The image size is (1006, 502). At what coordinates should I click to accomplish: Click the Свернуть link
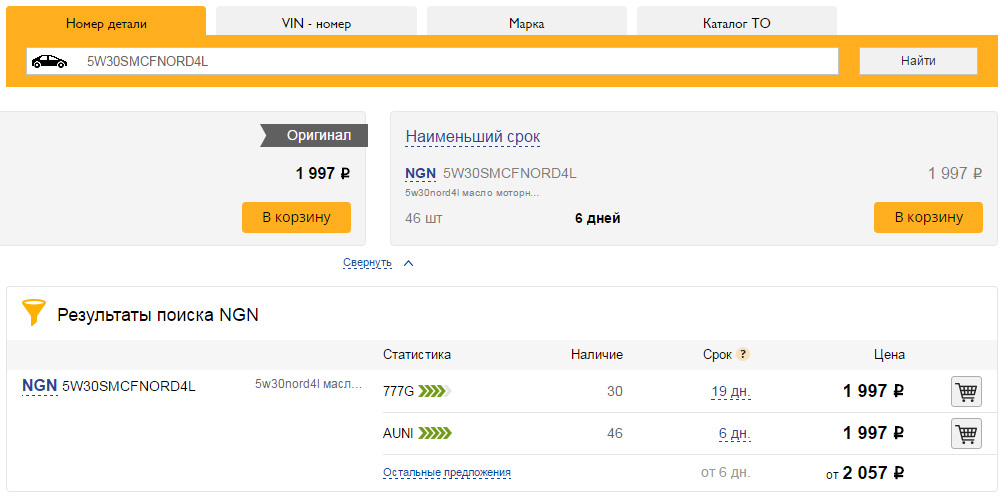point(367,263)
